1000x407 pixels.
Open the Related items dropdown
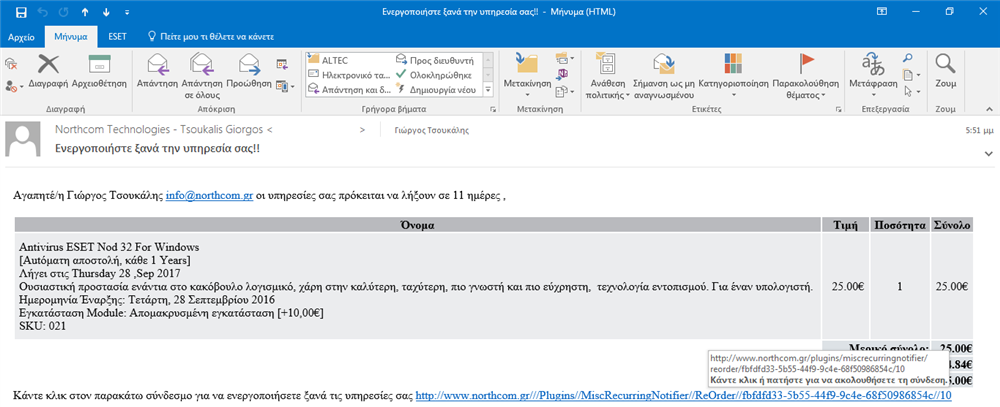pyautogui.click(x=911, y=75)
